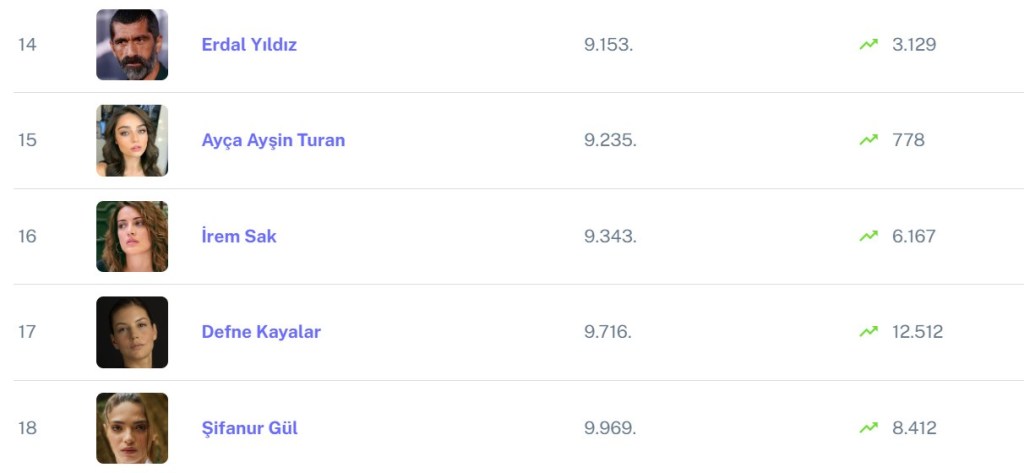Click Şifanur Gül's photo thumbnail
Screen dimensions: 1024x473
pos(132,428)
